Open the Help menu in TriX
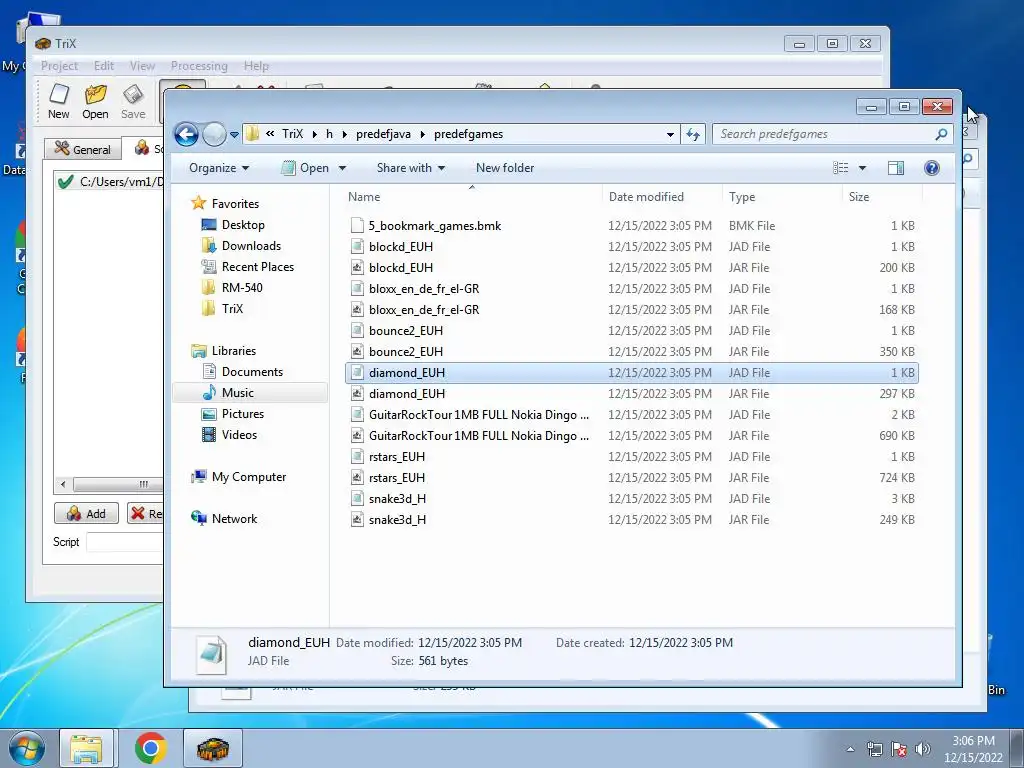This screenshot has height=768, width=1024. click(256, 66)
